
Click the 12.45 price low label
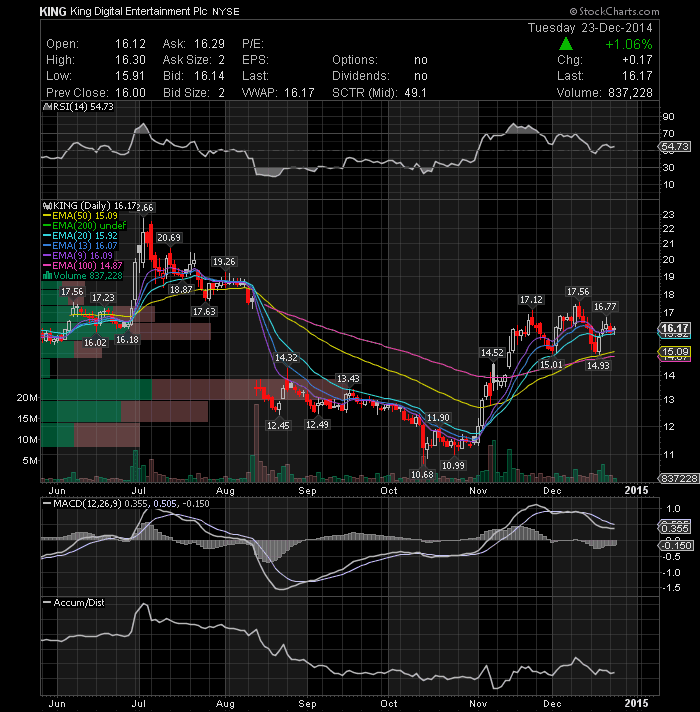278,425
